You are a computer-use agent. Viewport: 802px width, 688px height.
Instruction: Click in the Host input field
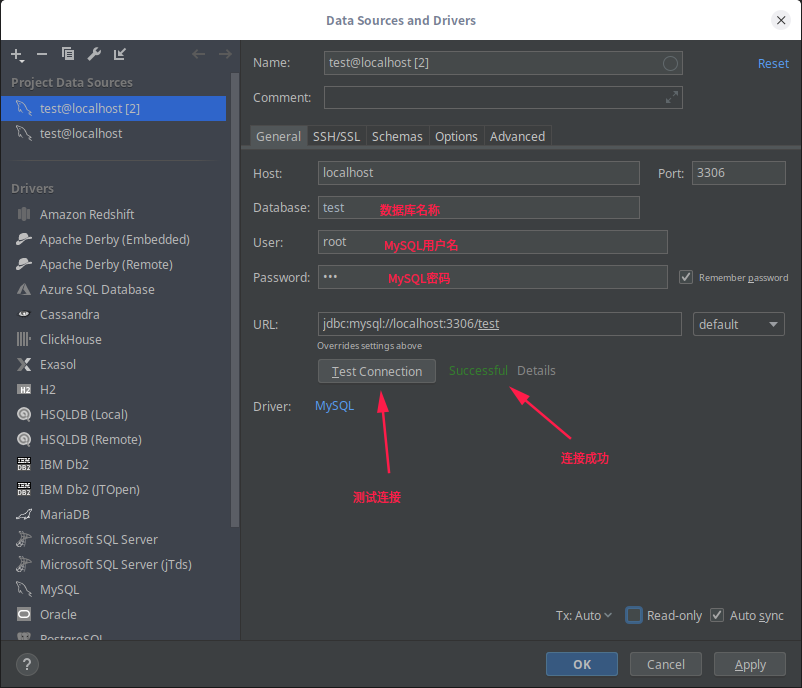pyautogui.click(x=479, y=173)
